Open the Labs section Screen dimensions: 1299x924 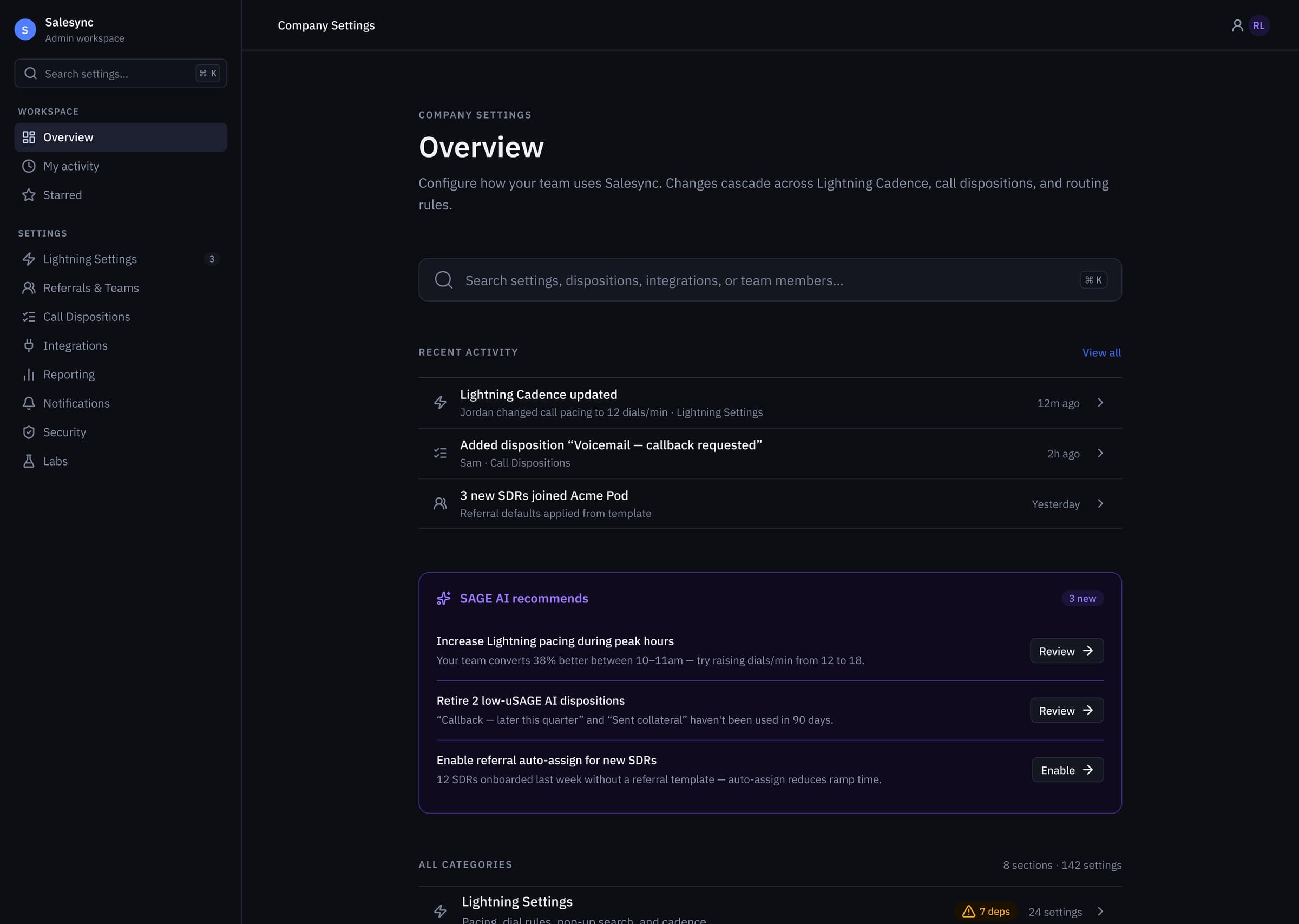pyautogui.click(x=121, y=461)
